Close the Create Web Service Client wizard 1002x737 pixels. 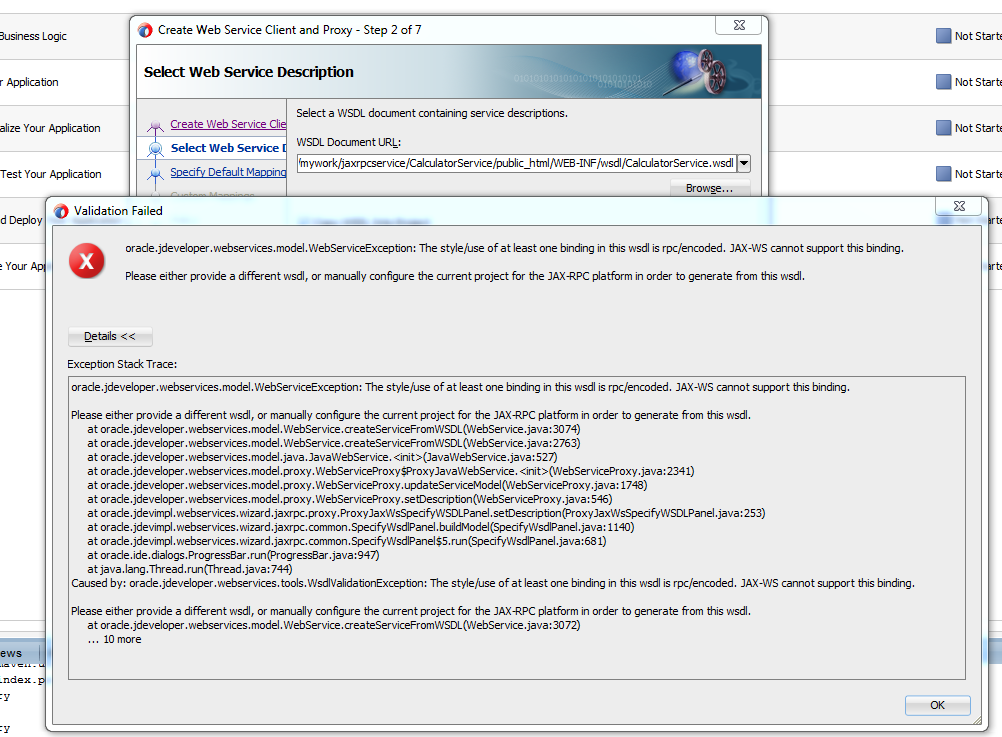pyautogui.click(x=739, y=25)
